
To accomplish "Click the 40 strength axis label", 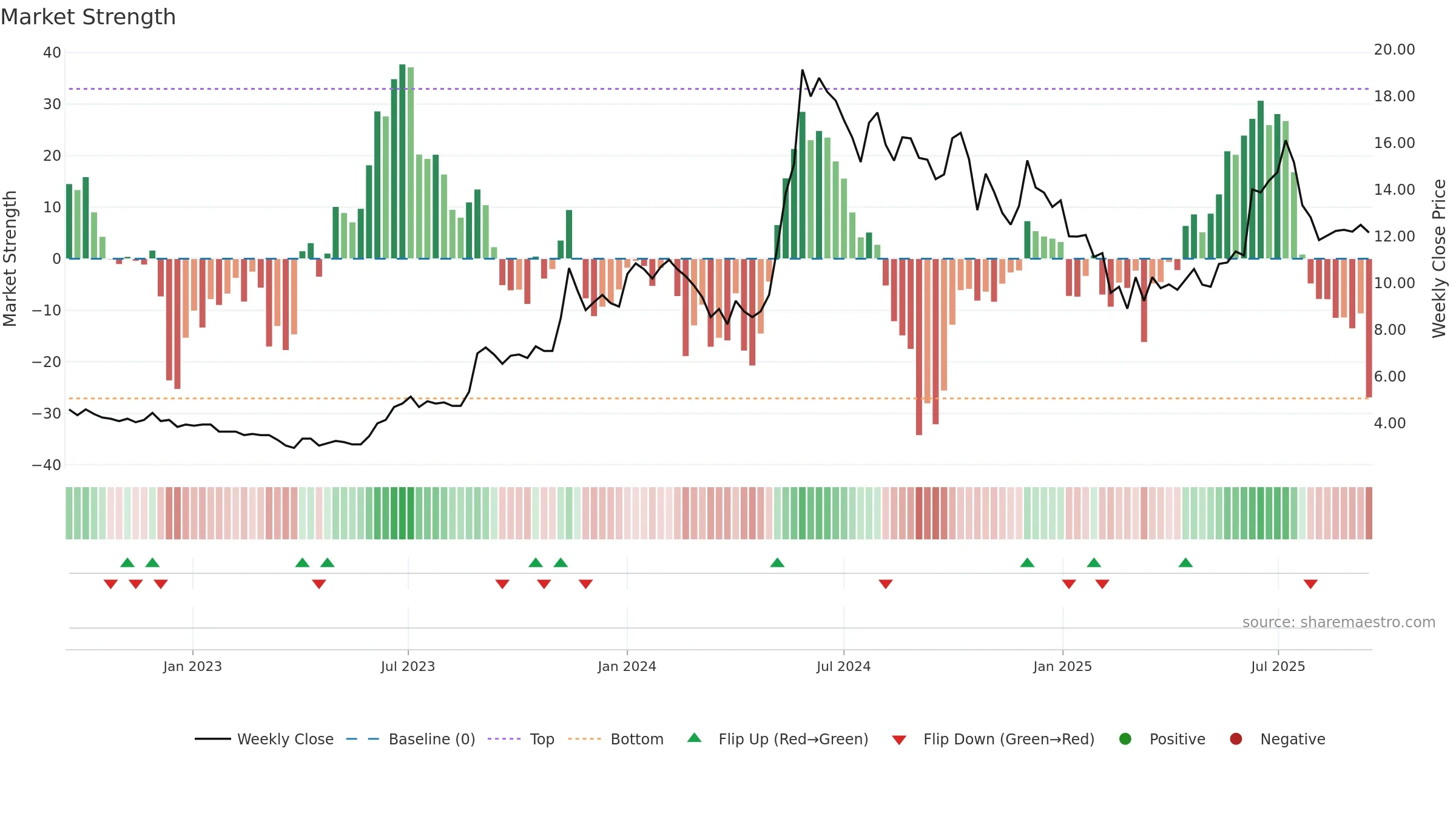I will (x=52, y=53).
